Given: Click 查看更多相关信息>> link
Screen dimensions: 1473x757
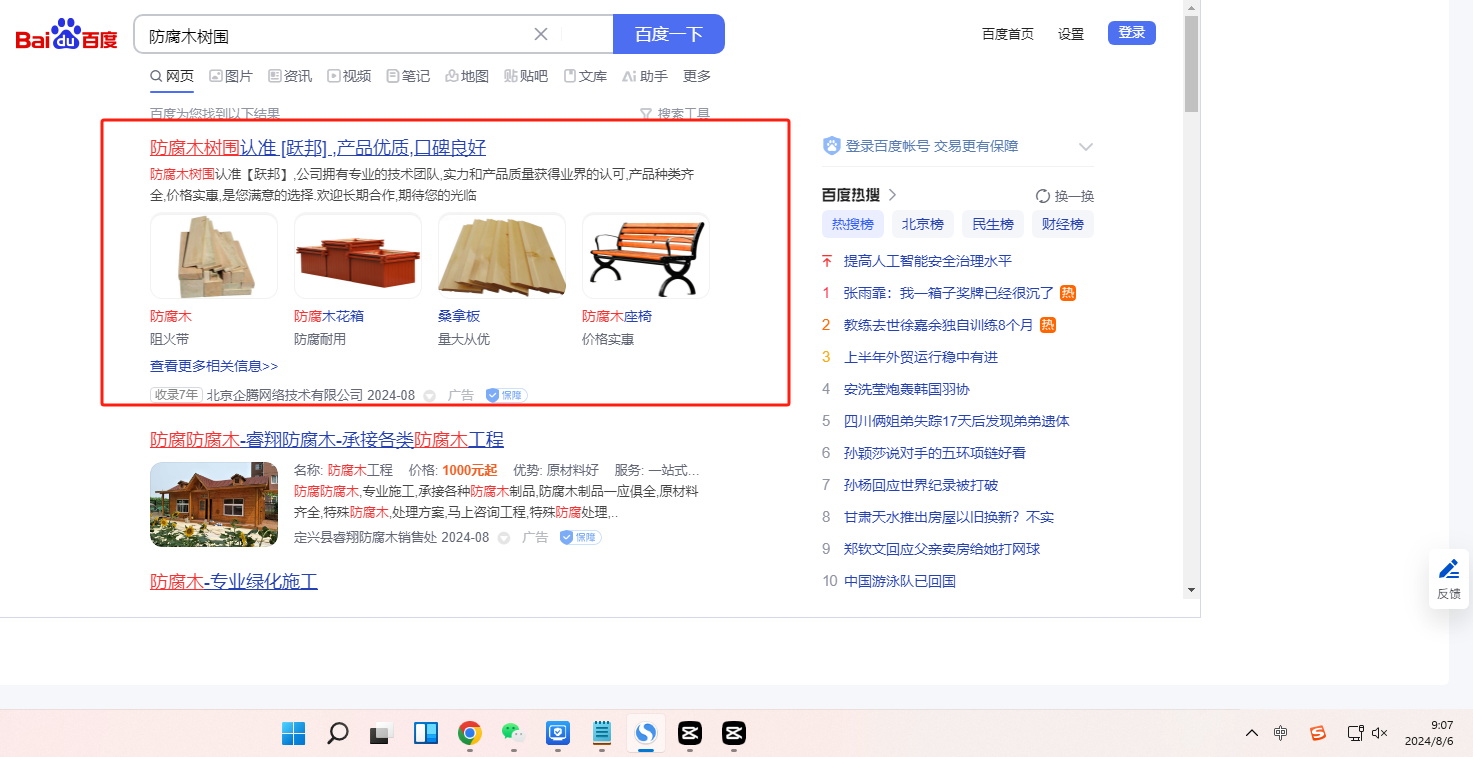Looking at the screenshot, I should coord(214,366).
